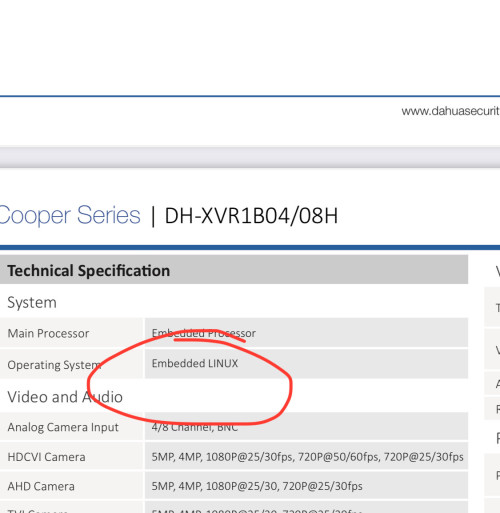Select the DH-XVR1B04/08H model number
The height and width of the screenshot is (513, 500).
click(251, 216)
